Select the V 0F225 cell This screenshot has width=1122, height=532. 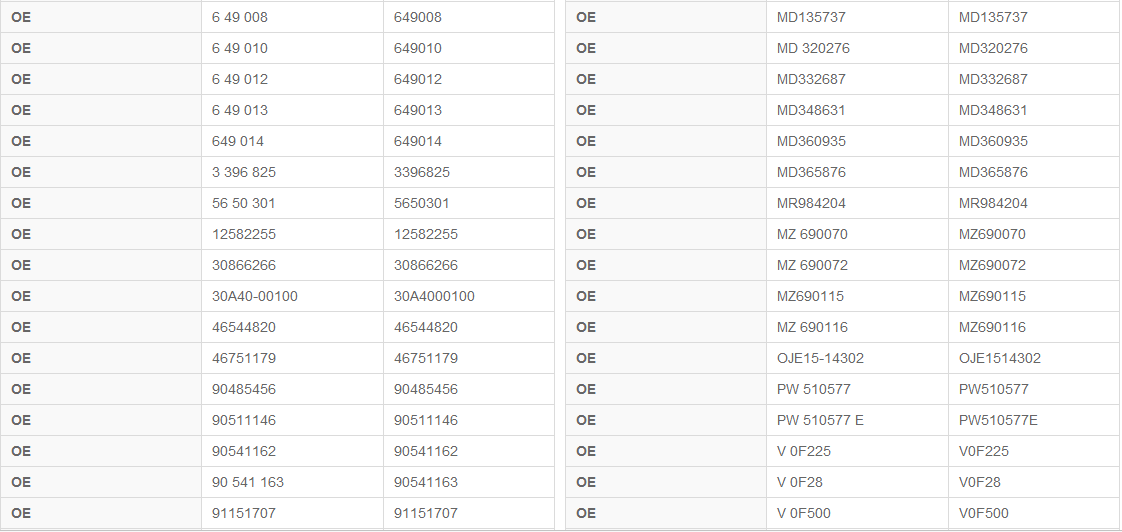[857, 452]
